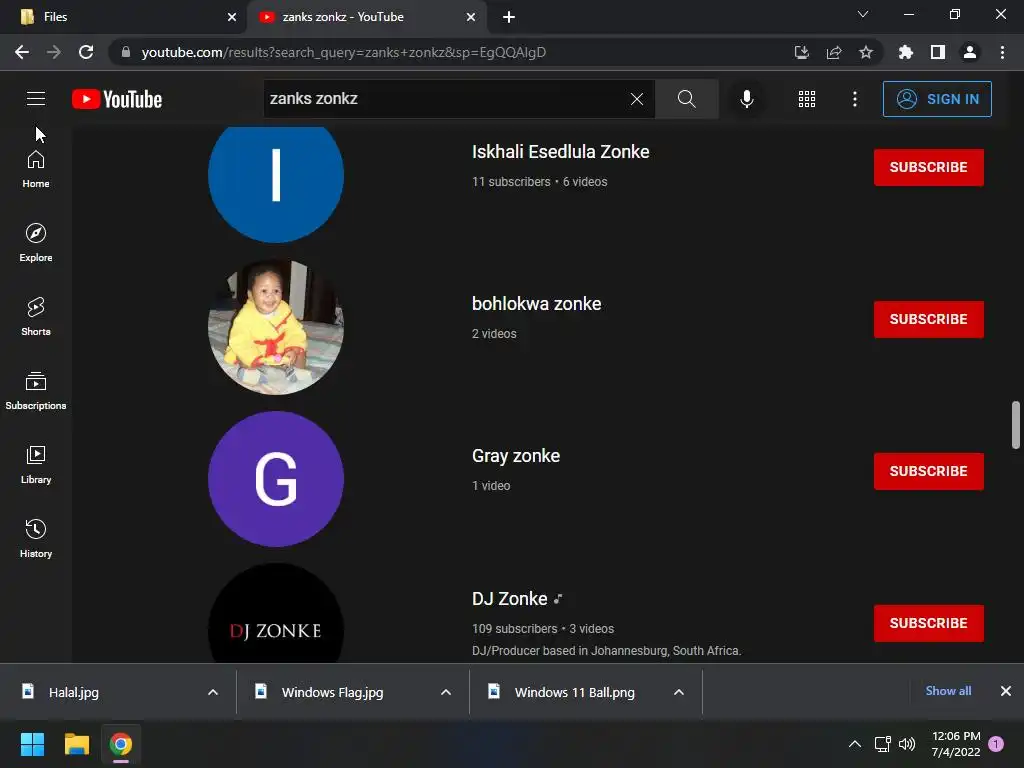Click the SIGN IN button
The width and height of the screenshot is (1024, 768).
(x=937, y=99)
